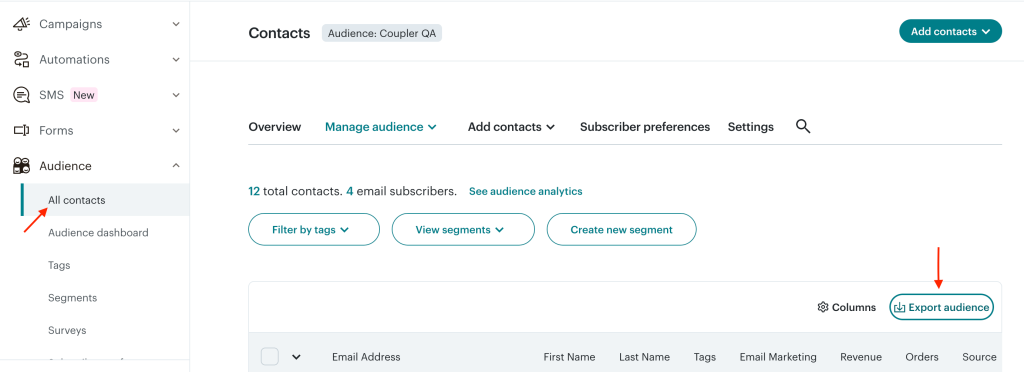Click the Tags column header
Screen dimensions: 1024x372
[x=705, y=357]
